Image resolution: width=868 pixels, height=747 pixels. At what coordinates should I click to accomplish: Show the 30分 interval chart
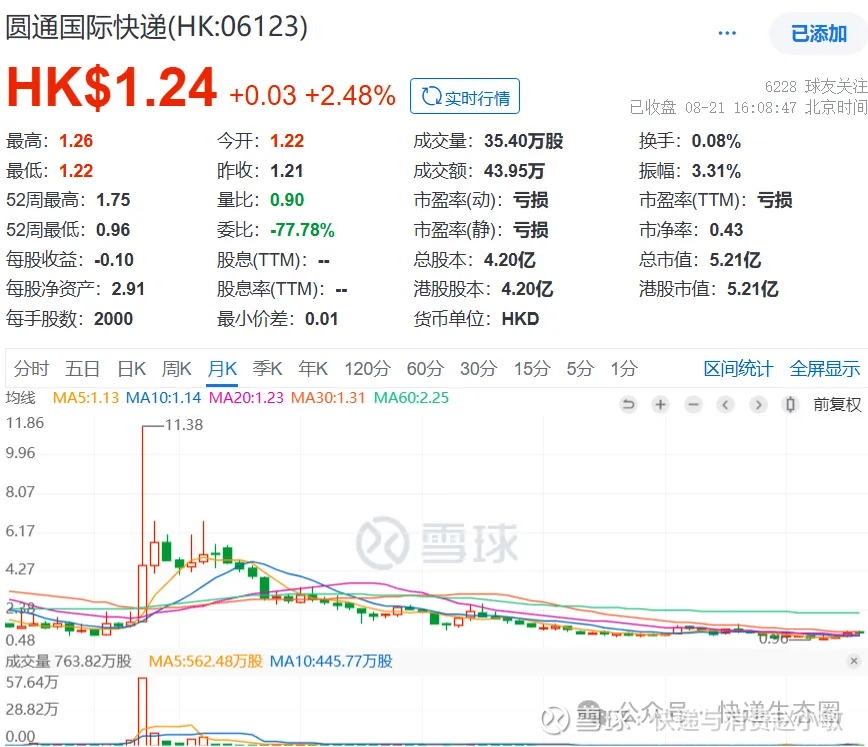point(478,369)
